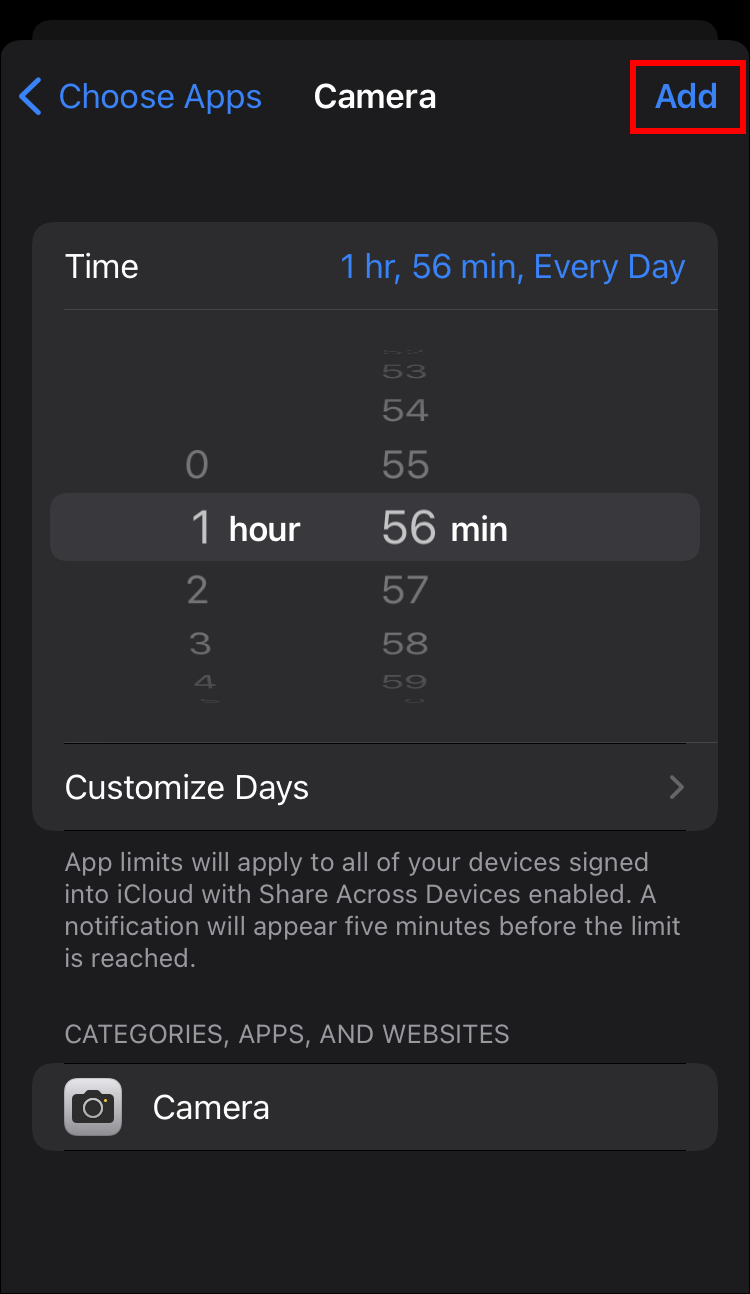Select the Camera list entry name
Viewport: 750px width, 1294px height.
(x=211, y=1107)
